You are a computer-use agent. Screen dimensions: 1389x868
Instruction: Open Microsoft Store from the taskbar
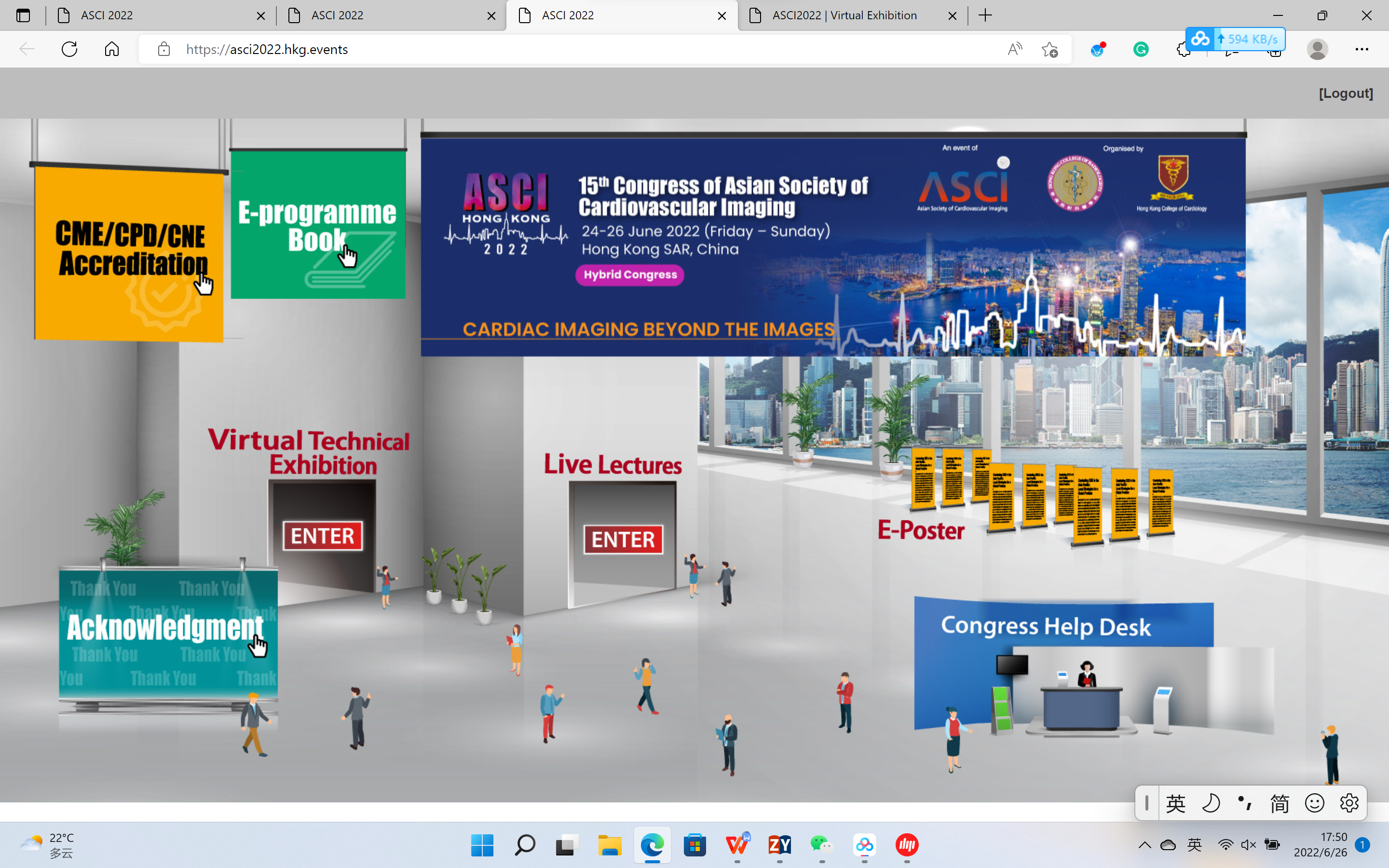tap(694, 845)
